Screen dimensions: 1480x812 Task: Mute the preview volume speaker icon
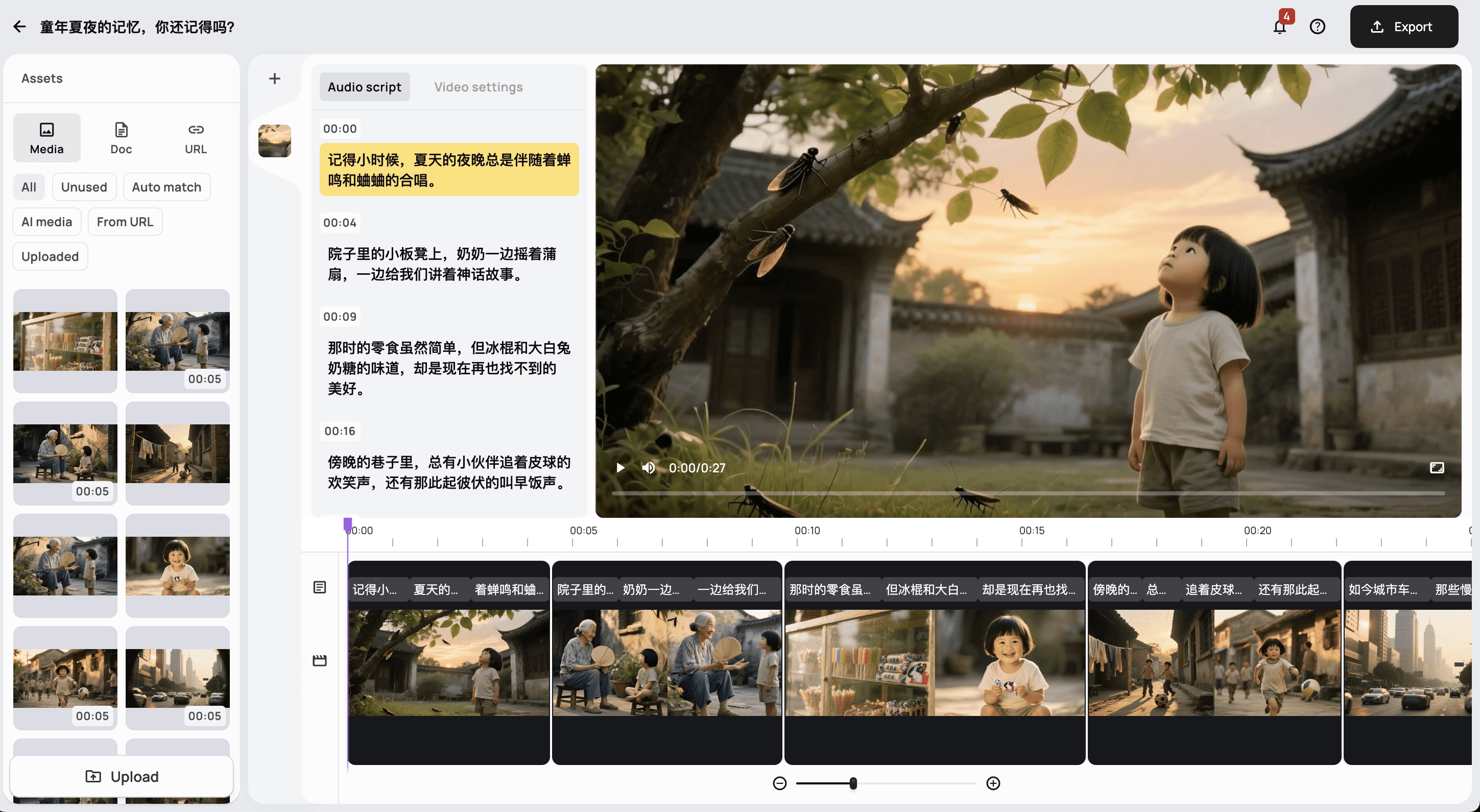[x=648, y=468]
